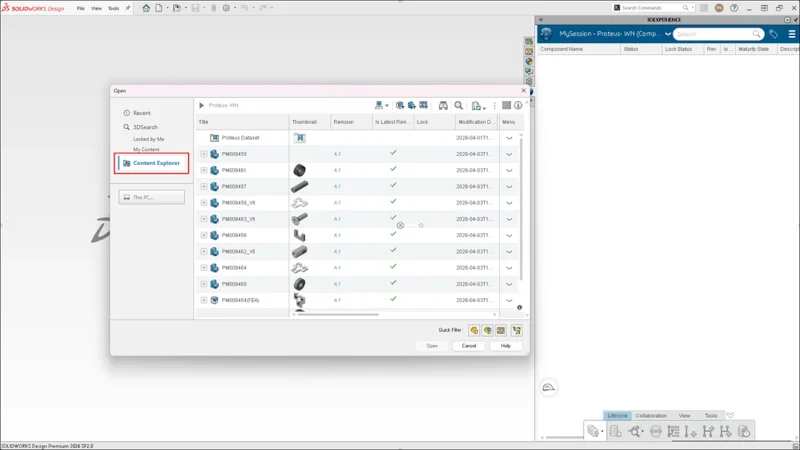The image size is (800, 450).
Task: Click the Search Commands field
Action: pos(653,8)
